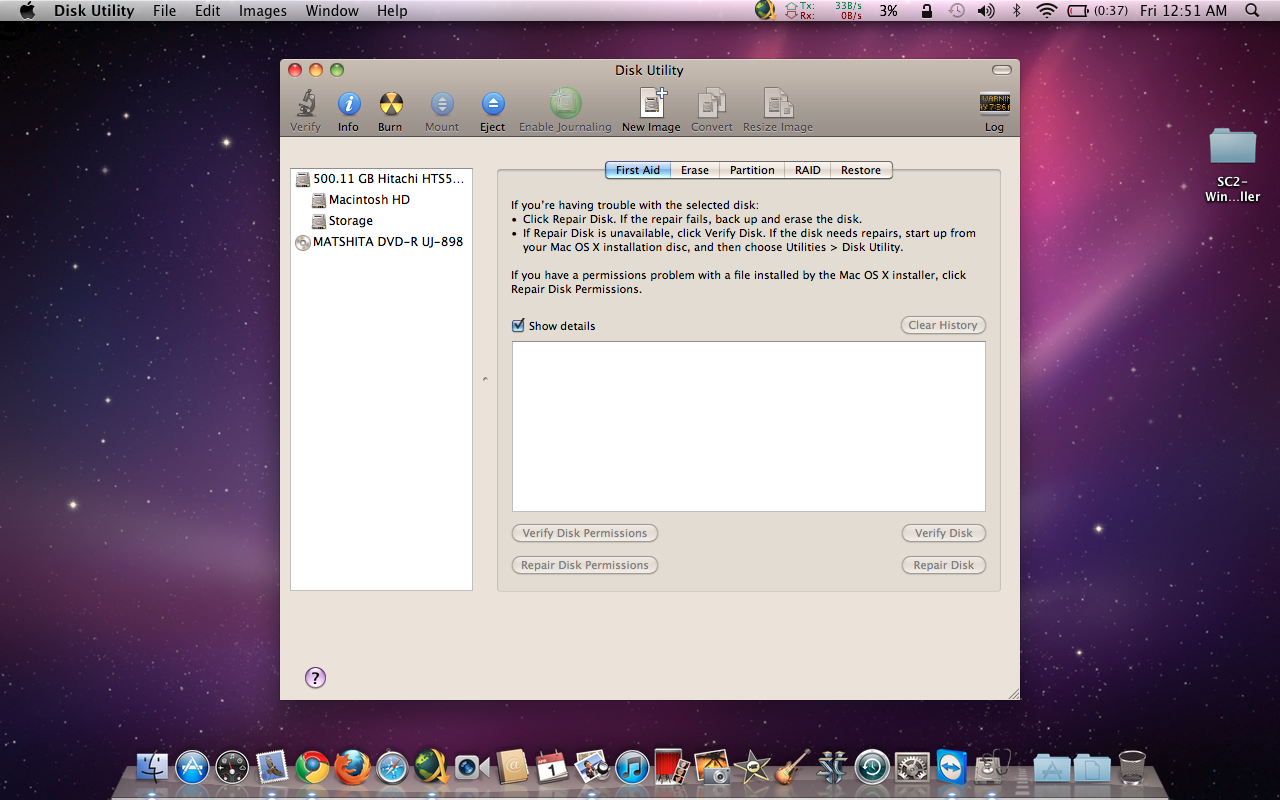Open iCal calendar from the Dock
Screen dimensions: 1280x800
(x=552, y=767)
